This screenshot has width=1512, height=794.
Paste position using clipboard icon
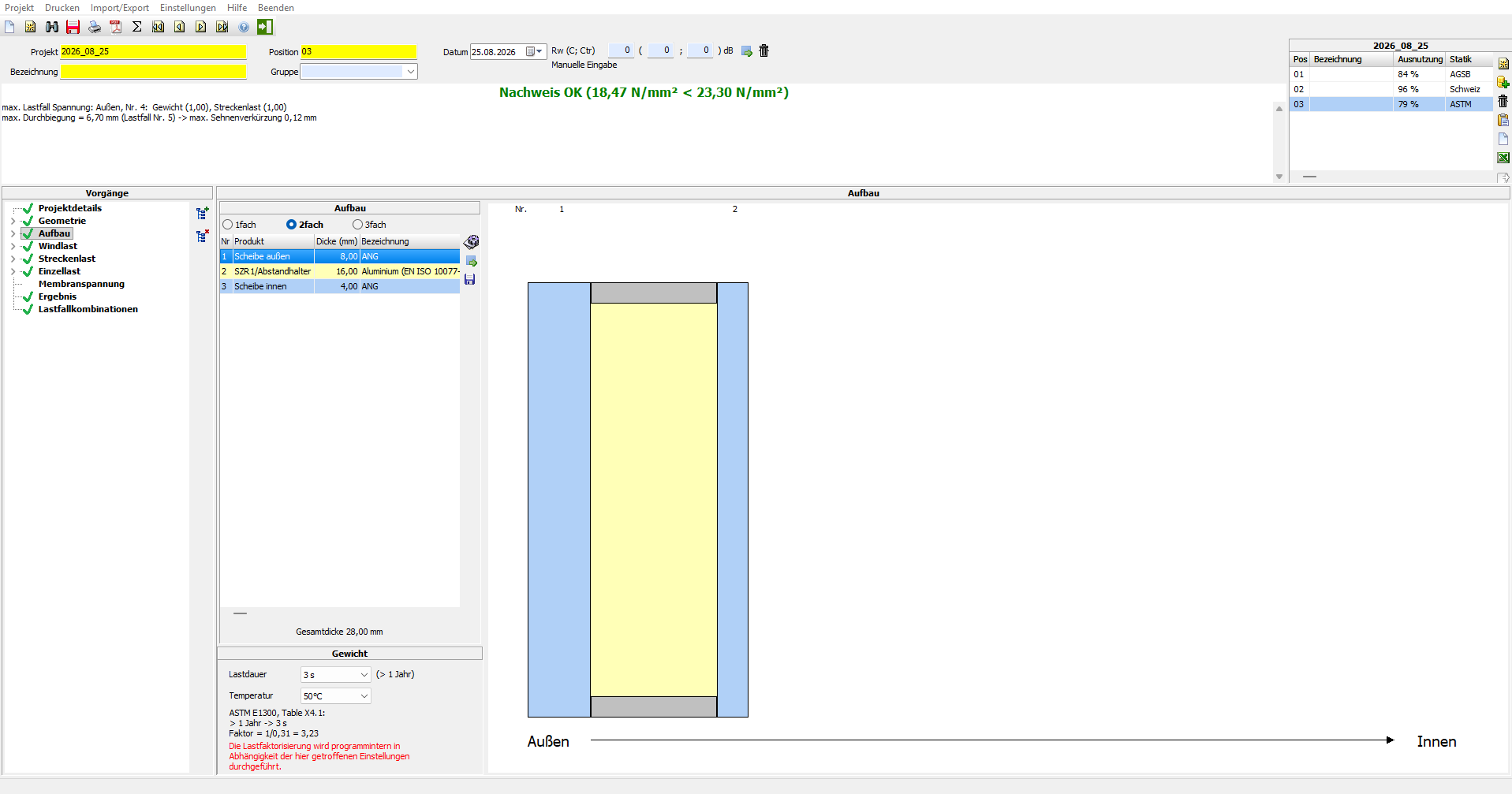click(1503, 120)
